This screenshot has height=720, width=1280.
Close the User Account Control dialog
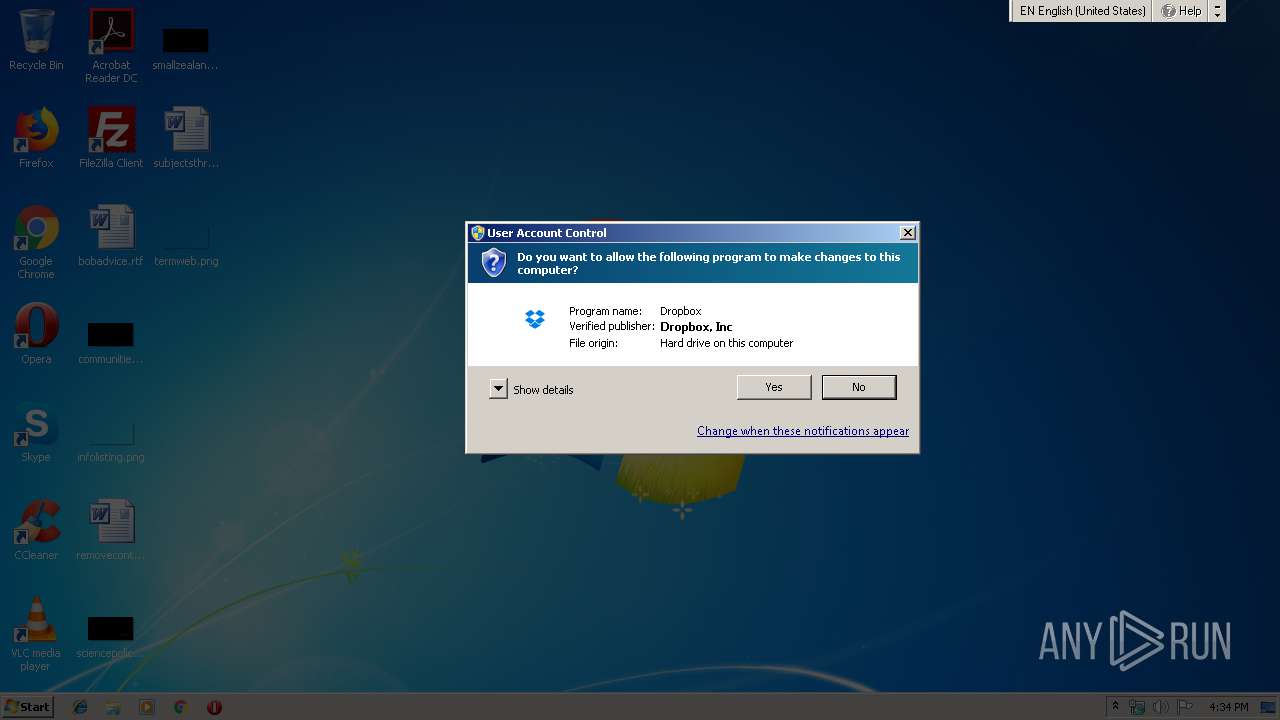(907, 232)
